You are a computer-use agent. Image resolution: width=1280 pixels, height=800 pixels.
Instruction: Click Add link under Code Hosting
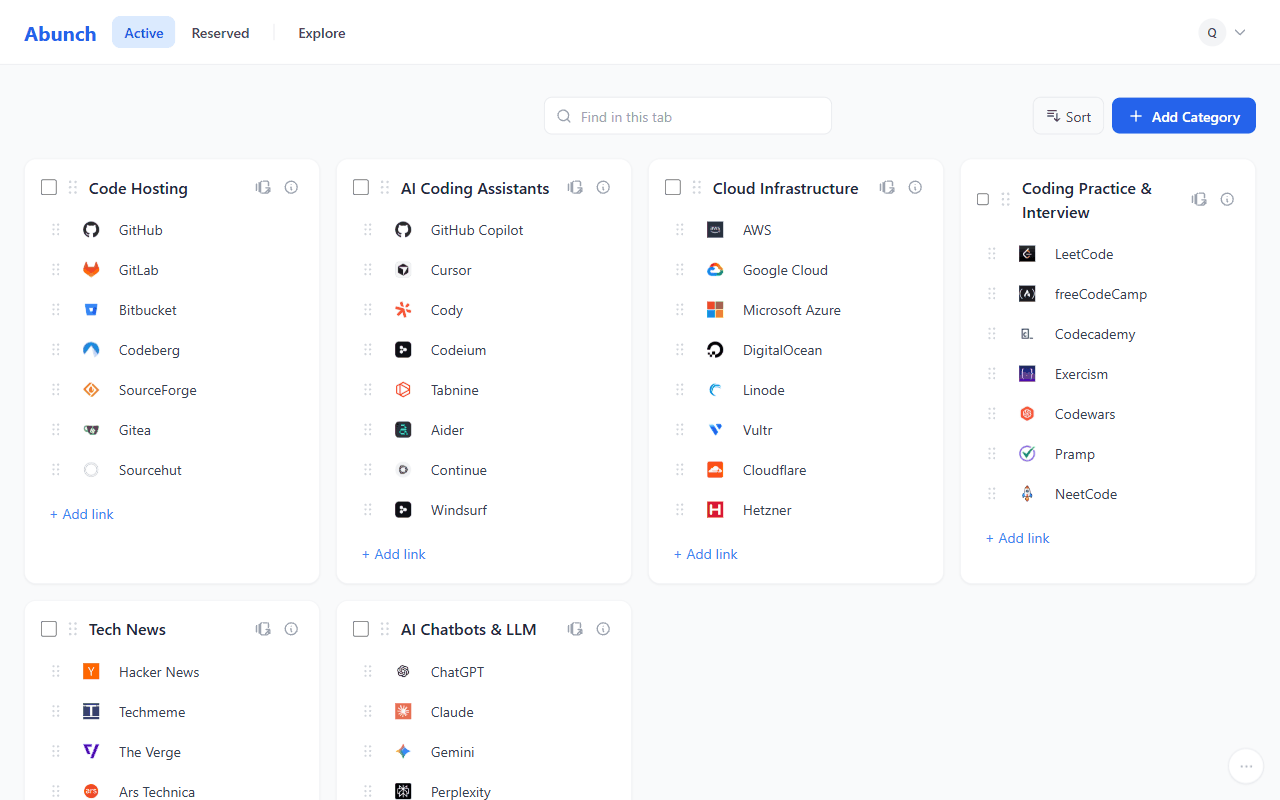(x=82, y=514)
